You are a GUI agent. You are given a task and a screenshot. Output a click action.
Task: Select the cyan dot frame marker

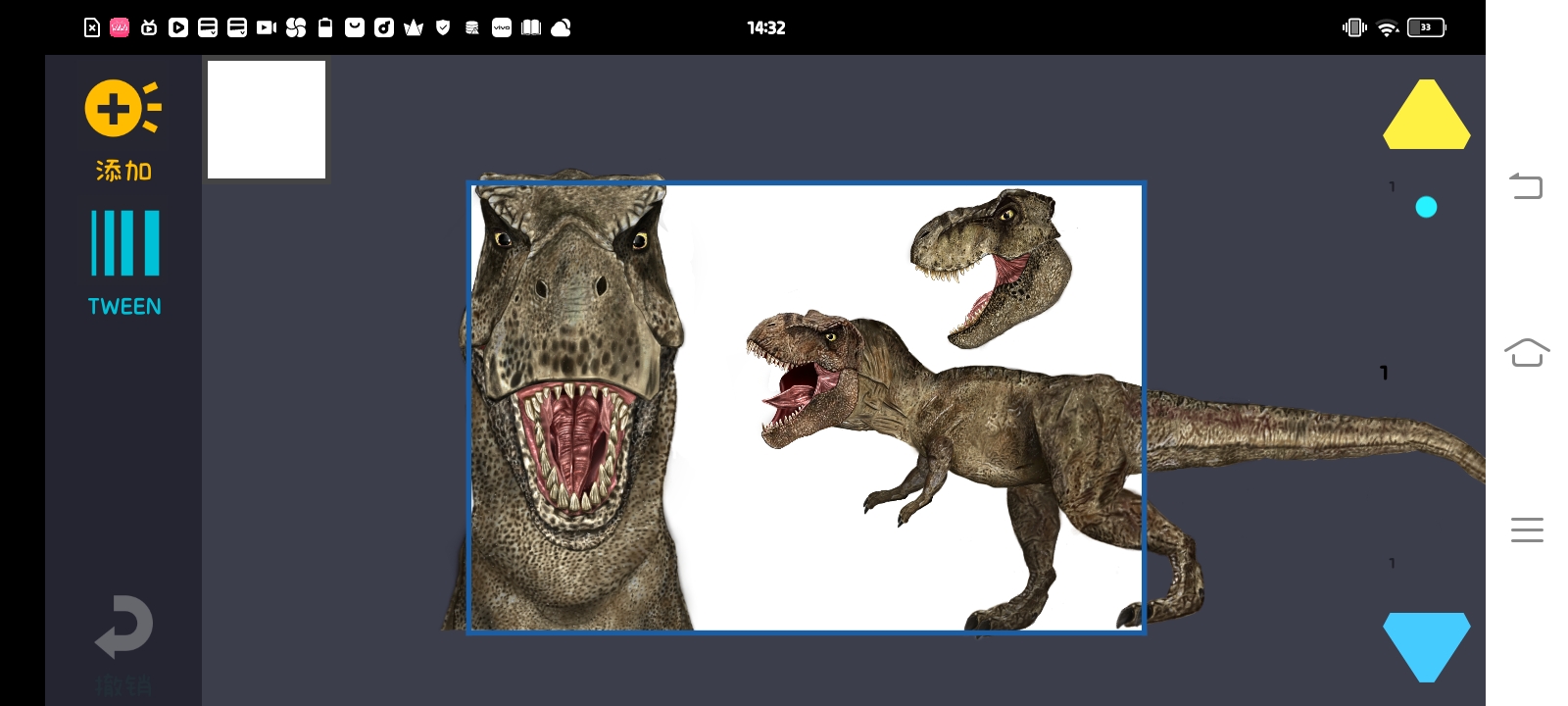[x=1426, y=207]
